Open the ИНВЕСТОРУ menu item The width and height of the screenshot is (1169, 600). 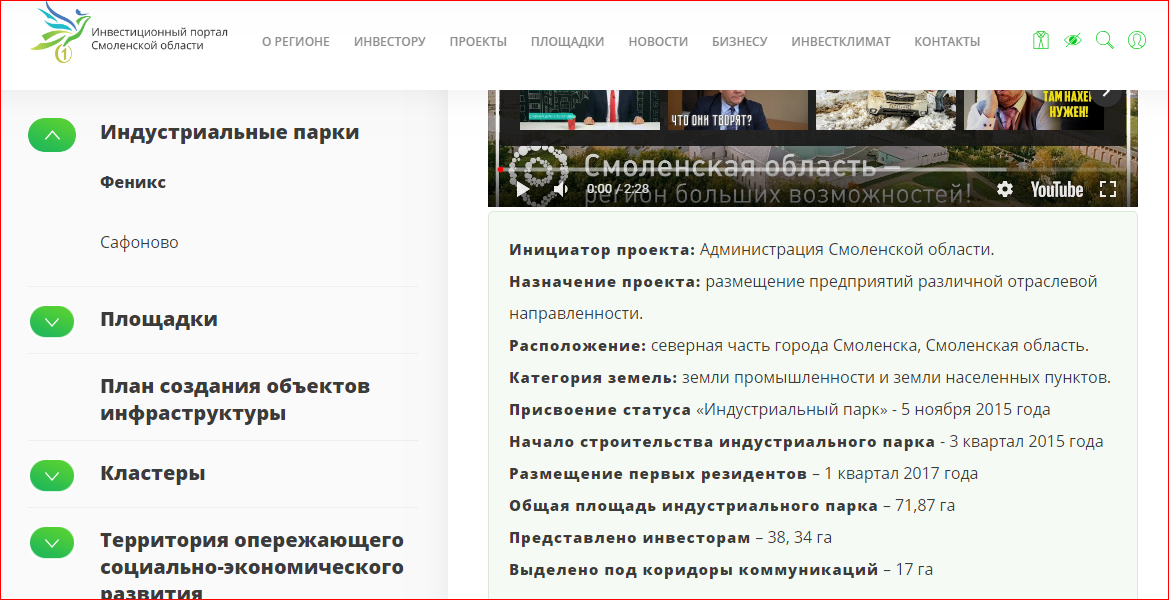[x=389, y=42]
